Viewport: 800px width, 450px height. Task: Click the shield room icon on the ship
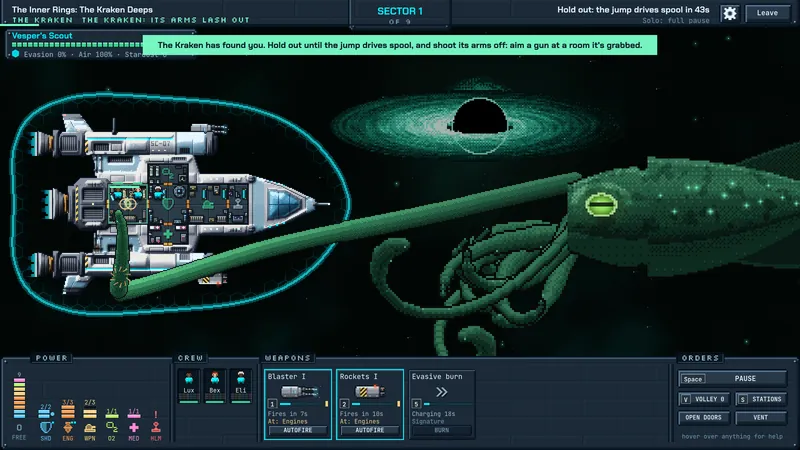click(x=168, y=204)
